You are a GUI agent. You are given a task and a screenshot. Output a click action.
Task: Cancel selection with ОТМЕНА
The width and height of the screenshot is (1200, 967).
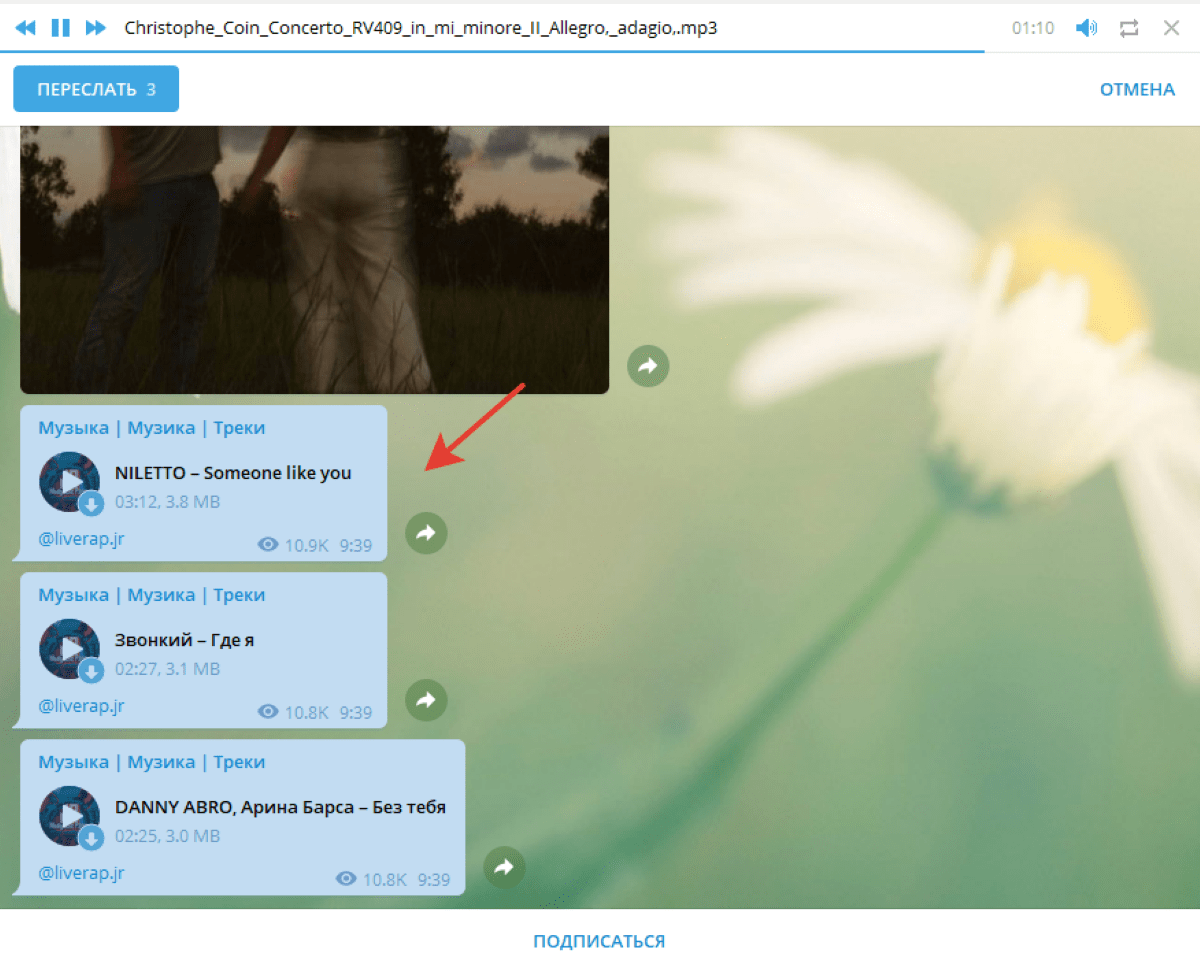point(1137,89)
